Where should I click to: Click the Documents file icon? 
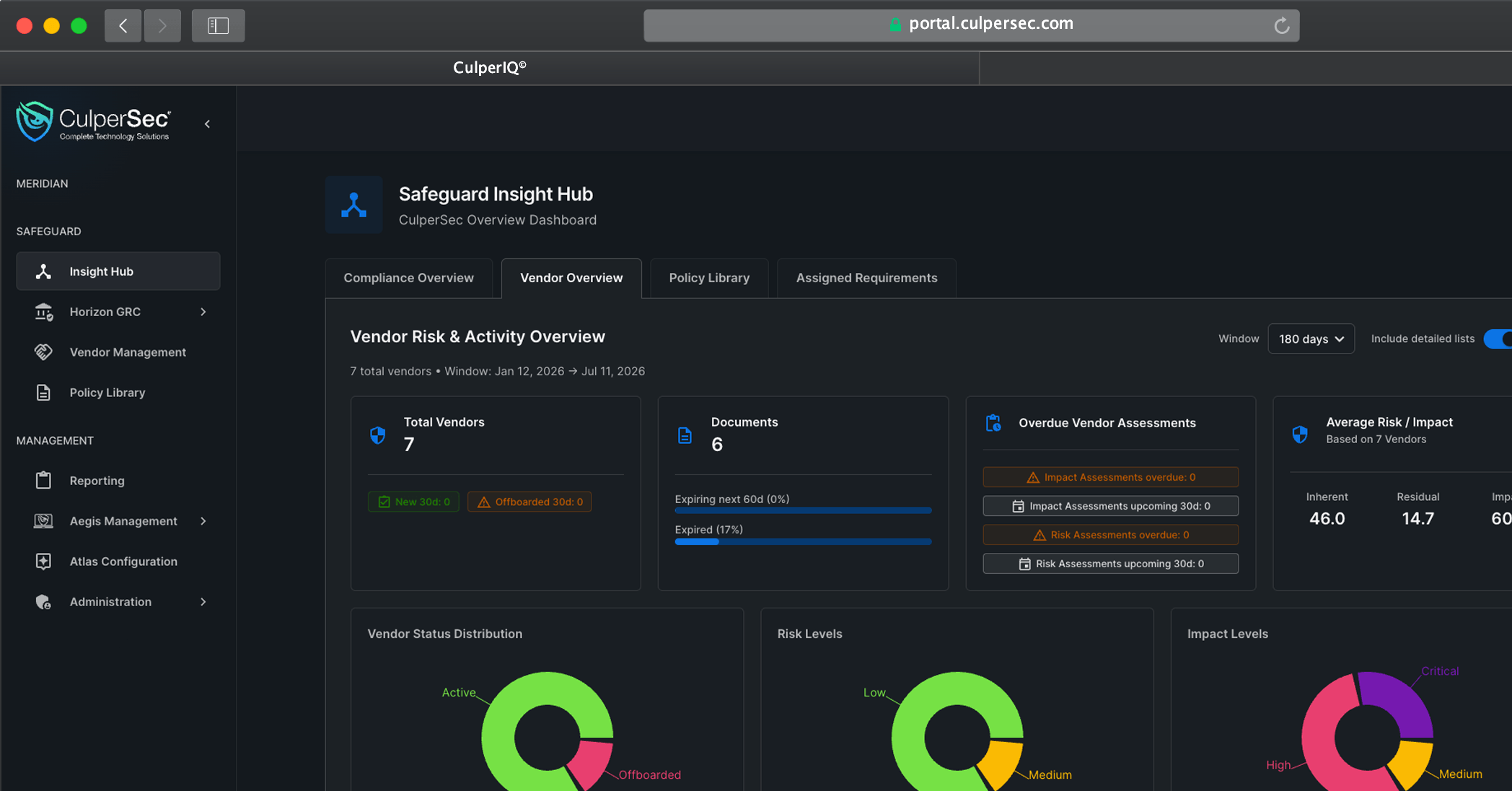[685, 435]
